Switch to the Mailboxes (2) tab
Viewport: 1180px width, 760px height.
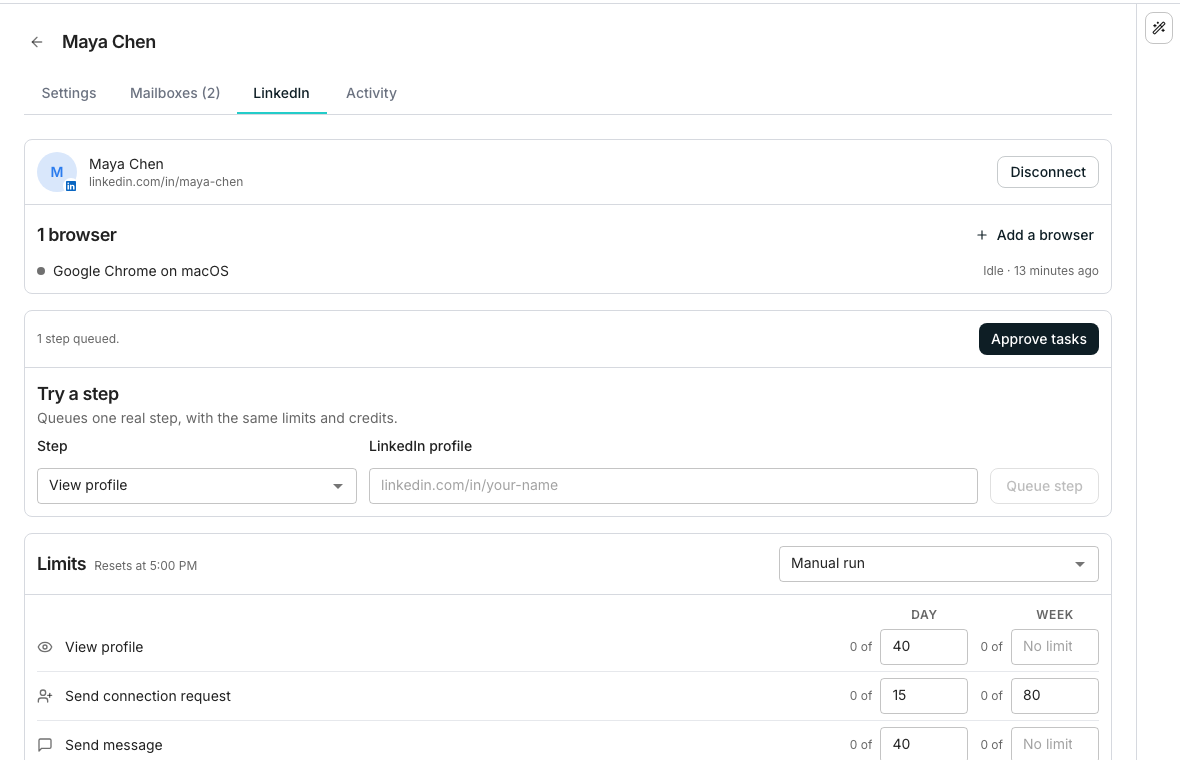pyautogui.click(x=175, y=93)
